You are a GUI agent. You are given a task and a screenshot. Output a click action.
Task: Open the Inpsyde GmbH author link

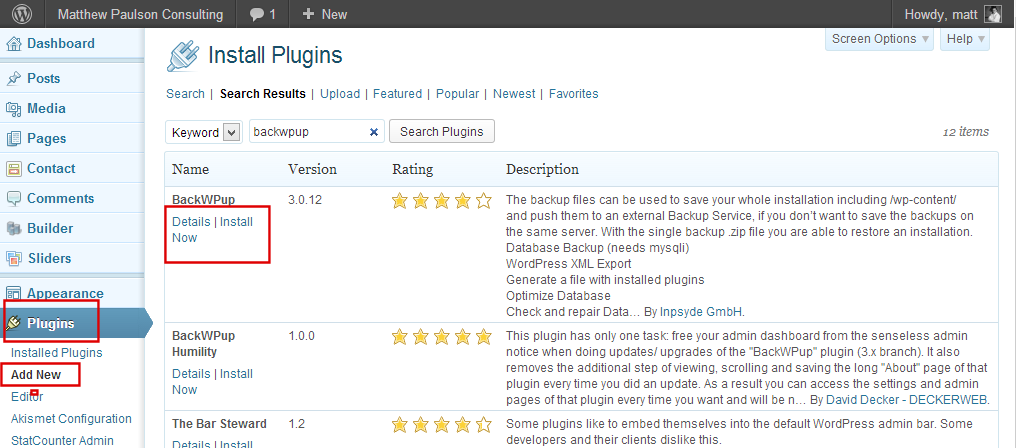700,312
